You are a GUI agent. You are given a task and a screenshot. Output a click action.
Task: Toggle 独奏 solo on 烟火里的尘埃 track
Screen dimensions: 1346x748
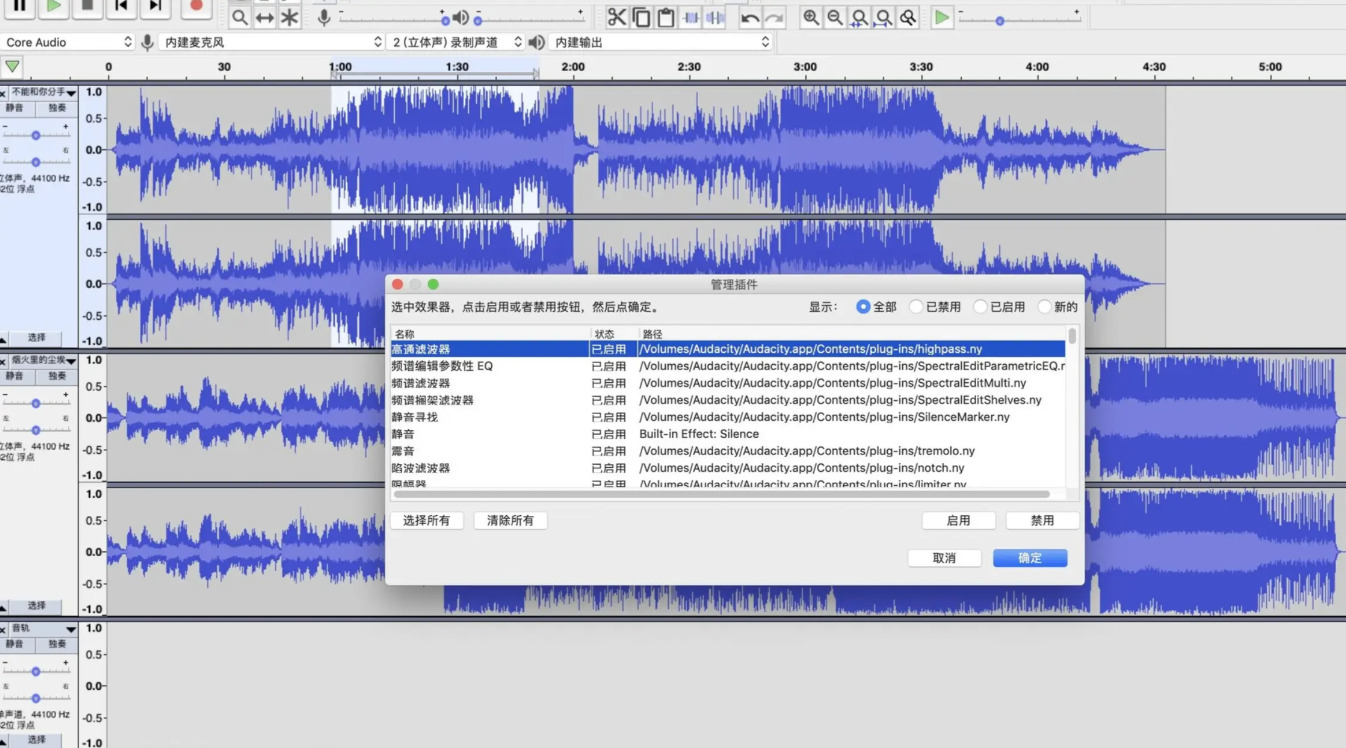pyautogui.click(x=57, y=376)
